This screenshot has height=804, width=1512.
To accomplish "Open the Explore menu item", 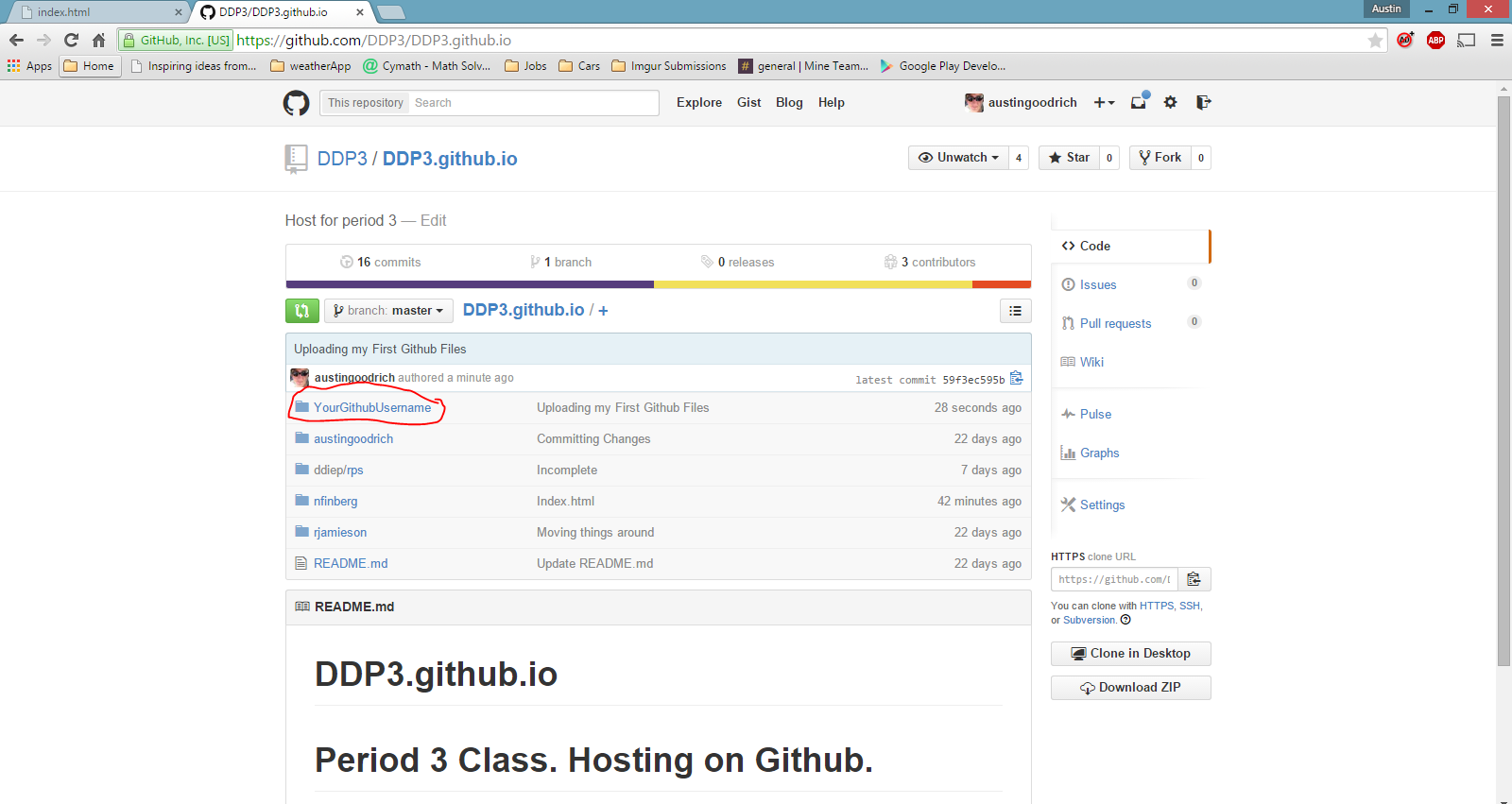I will (x=698, y=102).
